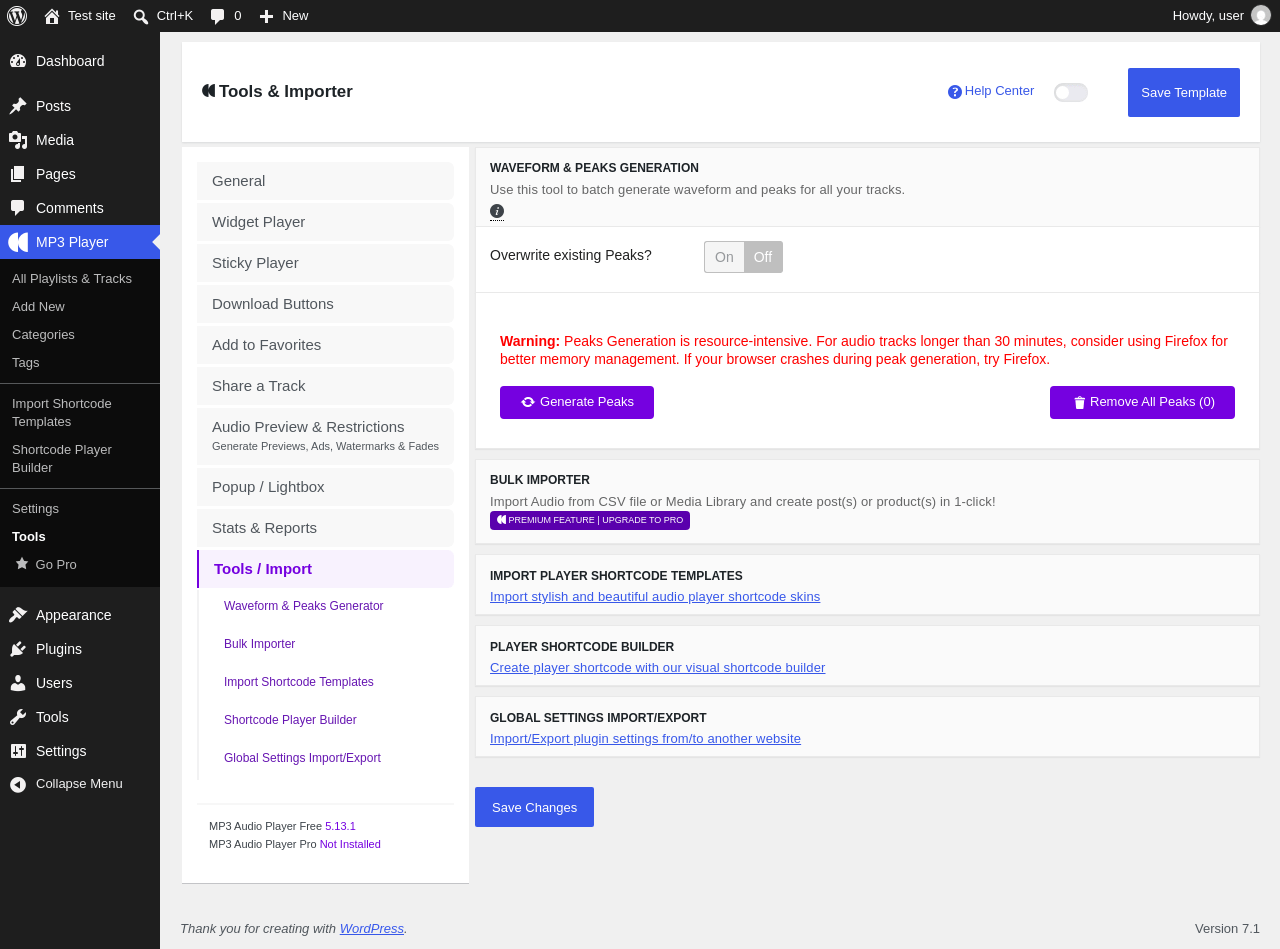Viewport: 1280px width, 949px height.
Task: Click the WordPress logo icon
Action: [17, 16]
